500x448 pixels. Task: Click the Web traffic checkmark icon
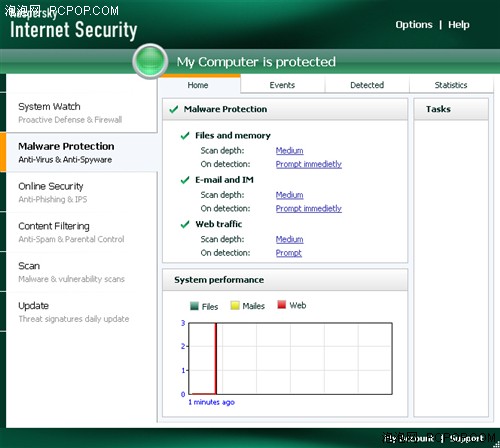(x=185, y=224)
